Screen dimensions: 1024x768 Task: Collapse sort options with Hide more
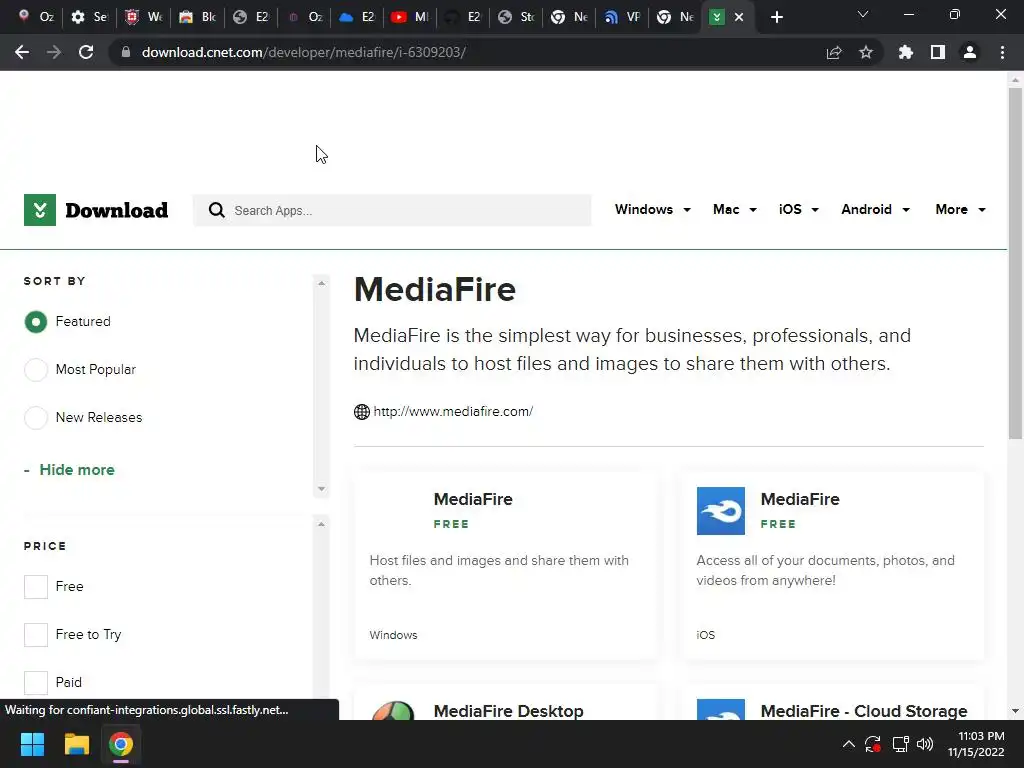[x=69, y=470]
